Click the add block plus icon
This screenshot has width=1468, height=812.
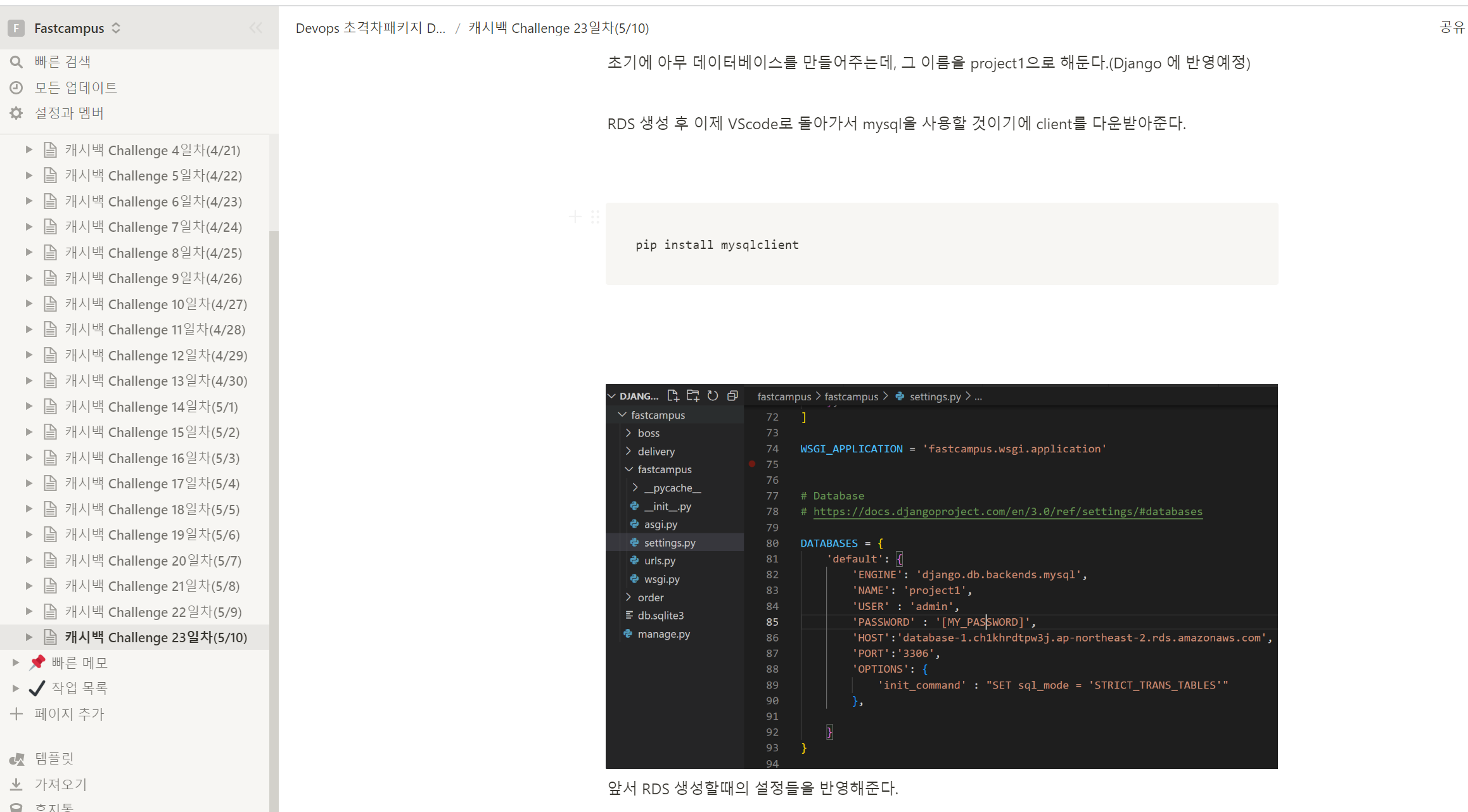(575, 217)
